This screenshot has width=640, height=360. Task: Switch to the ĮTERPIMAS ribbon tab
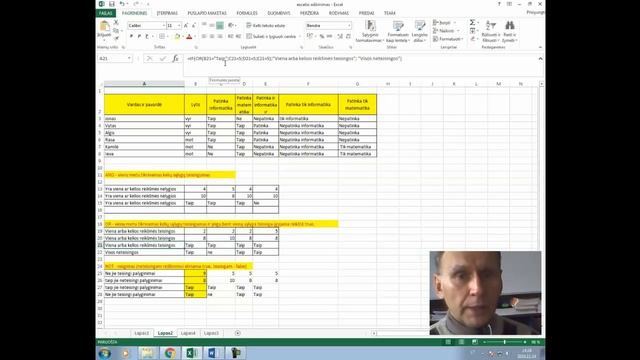[167, 13]
